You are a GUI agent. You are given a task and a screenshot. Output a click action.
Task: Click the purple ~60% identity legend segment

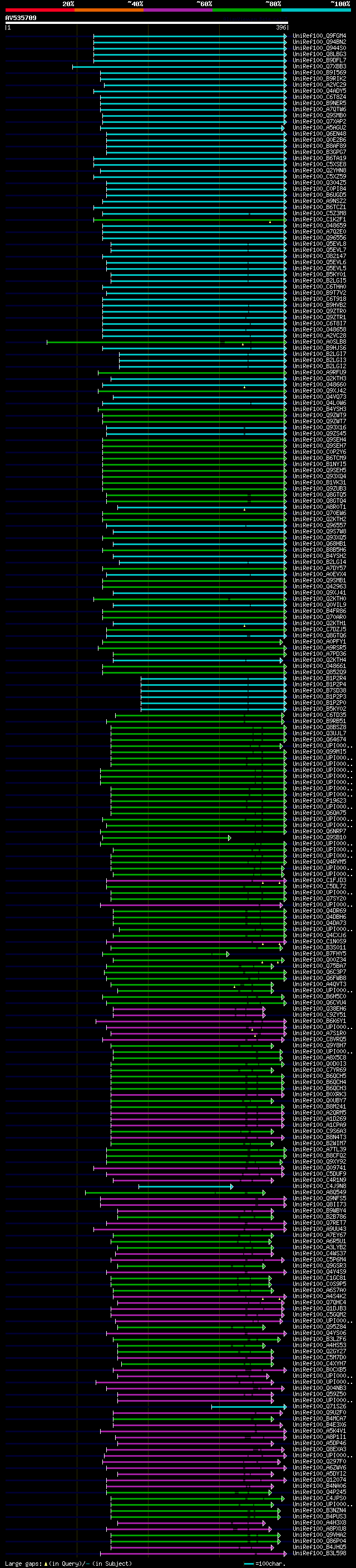(177, 10)
